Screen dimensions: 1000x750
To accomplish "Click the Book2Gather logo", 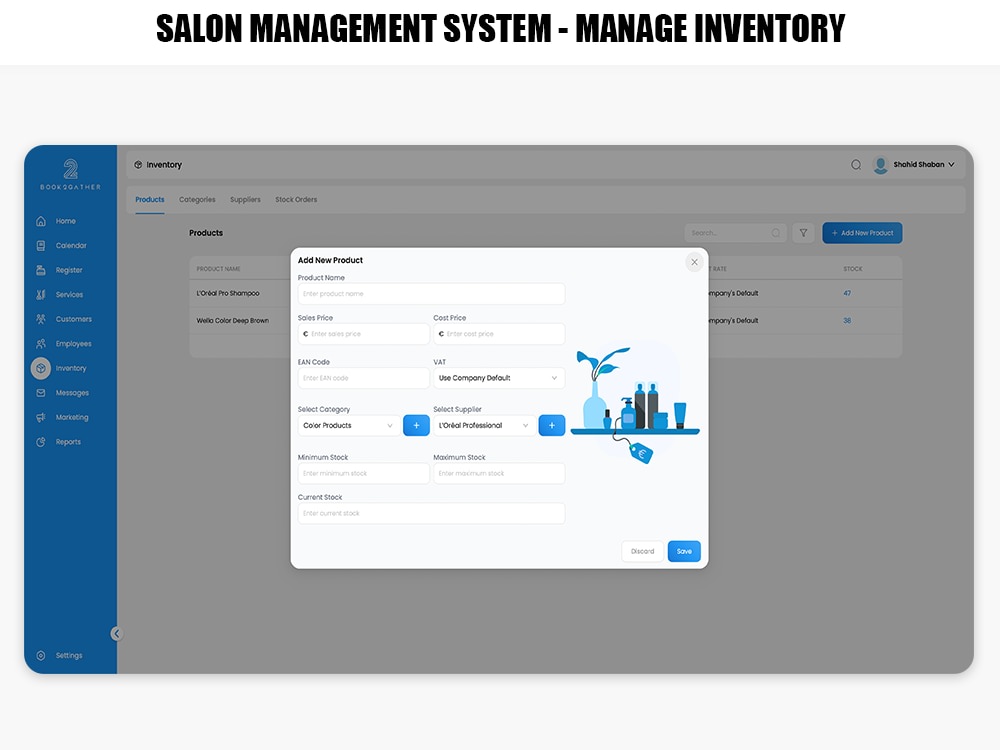I will coord(70,175).
